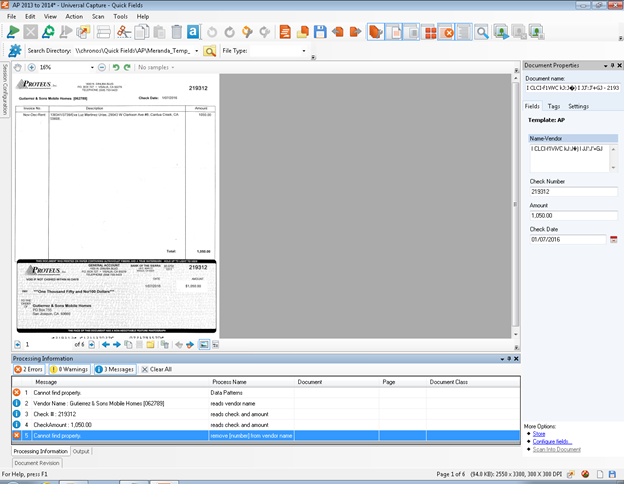Click the zoom in plus icon
Viewport: 624px width, 484px height.
click(31, 67)
